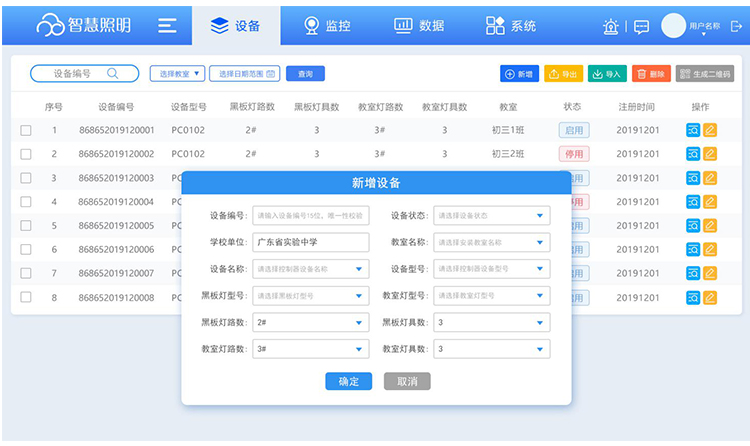Click the 确定 button in dialog
This screenshot has width=750, height=446.
pos(349,381)
